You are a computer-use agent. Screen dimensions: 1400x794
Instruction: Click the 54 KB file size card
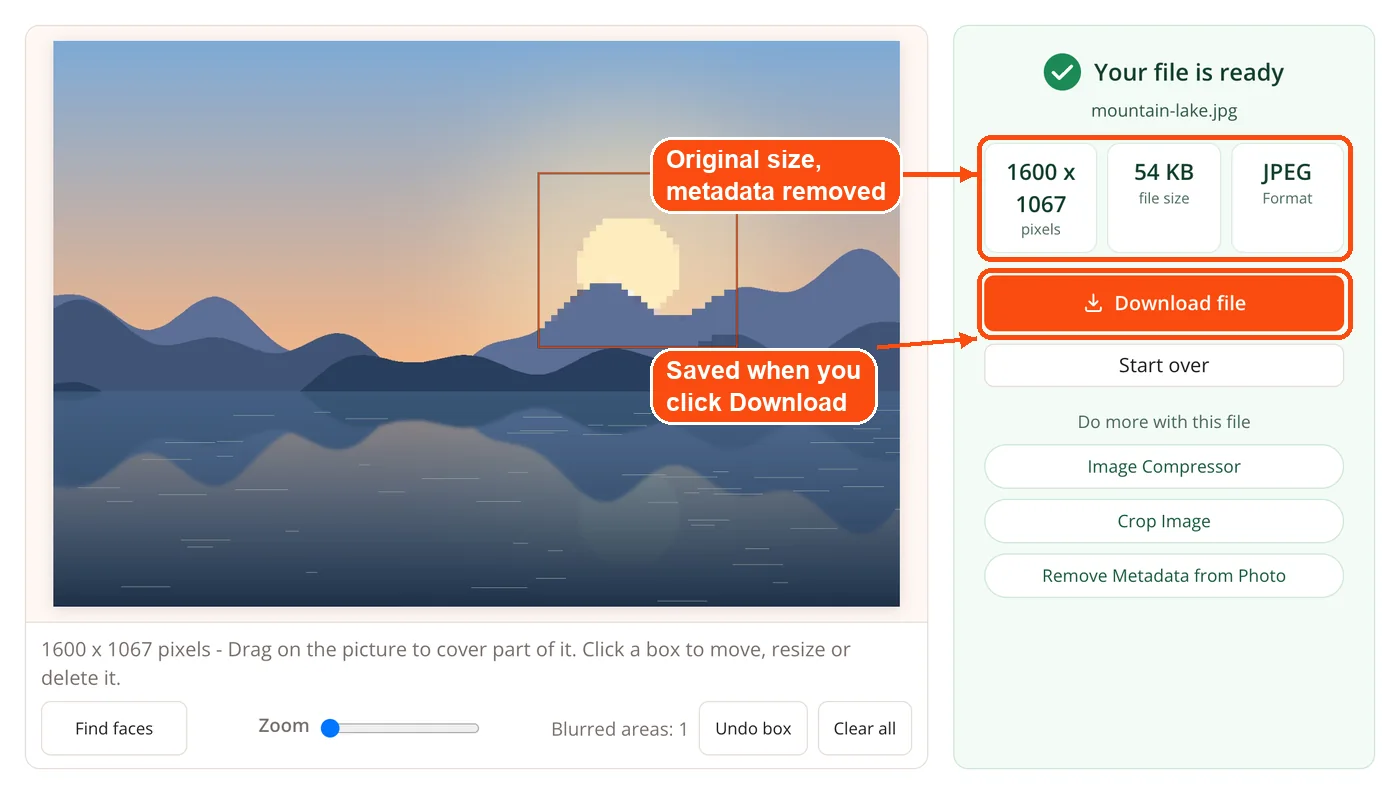(x=1164, y=198)
